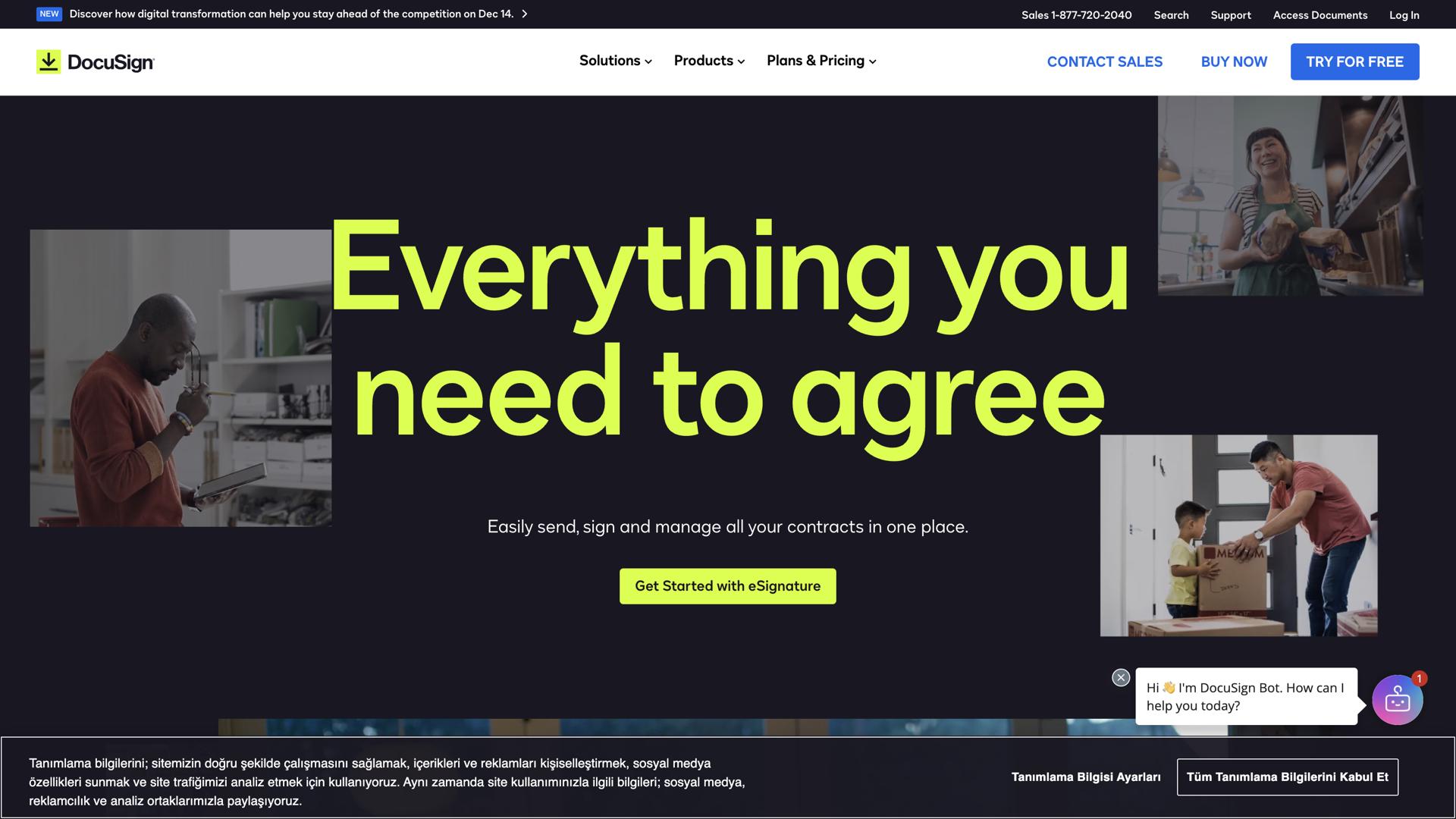This screenshot has height=819, width=1456.
Task: Select Support in the top navigation
Action: [1230, 14]
